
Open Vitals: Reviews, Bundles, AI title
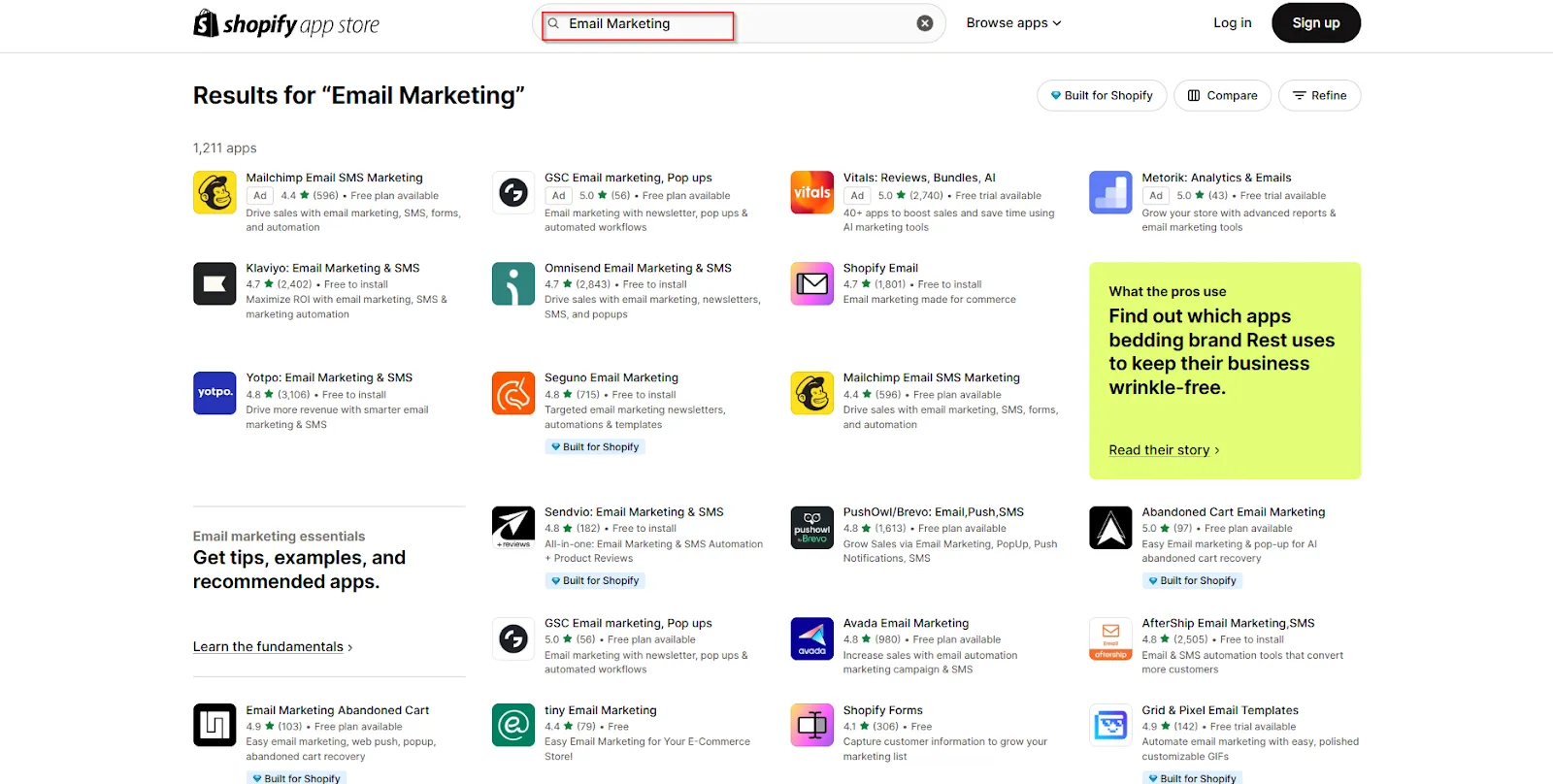pos(919,178)
